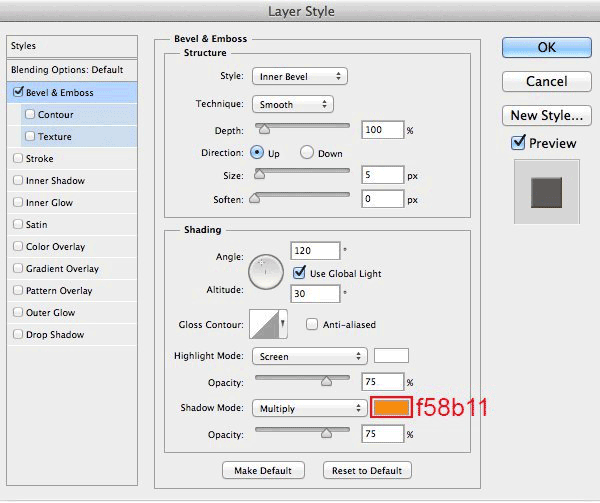Image resolution: width=600 pixels, height=503 pixels.
Task: Click the Soften slider handle
Action: (x=254, y=198)
